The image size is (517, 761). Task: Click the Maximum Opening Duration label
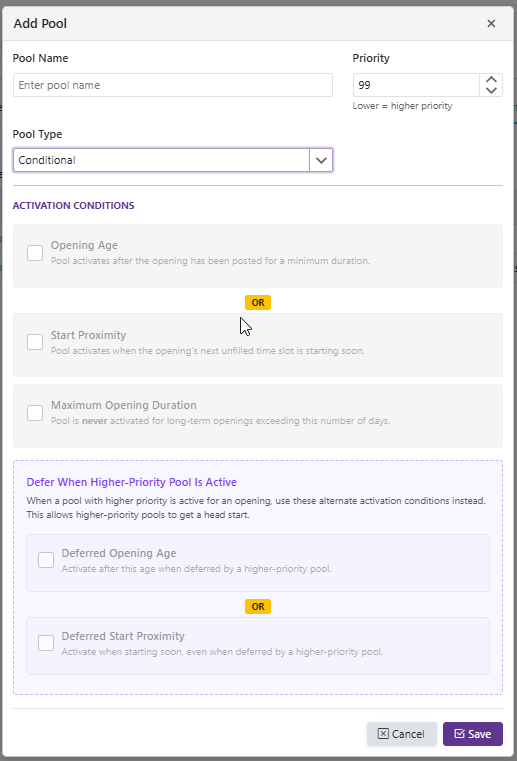pos(124,405)
